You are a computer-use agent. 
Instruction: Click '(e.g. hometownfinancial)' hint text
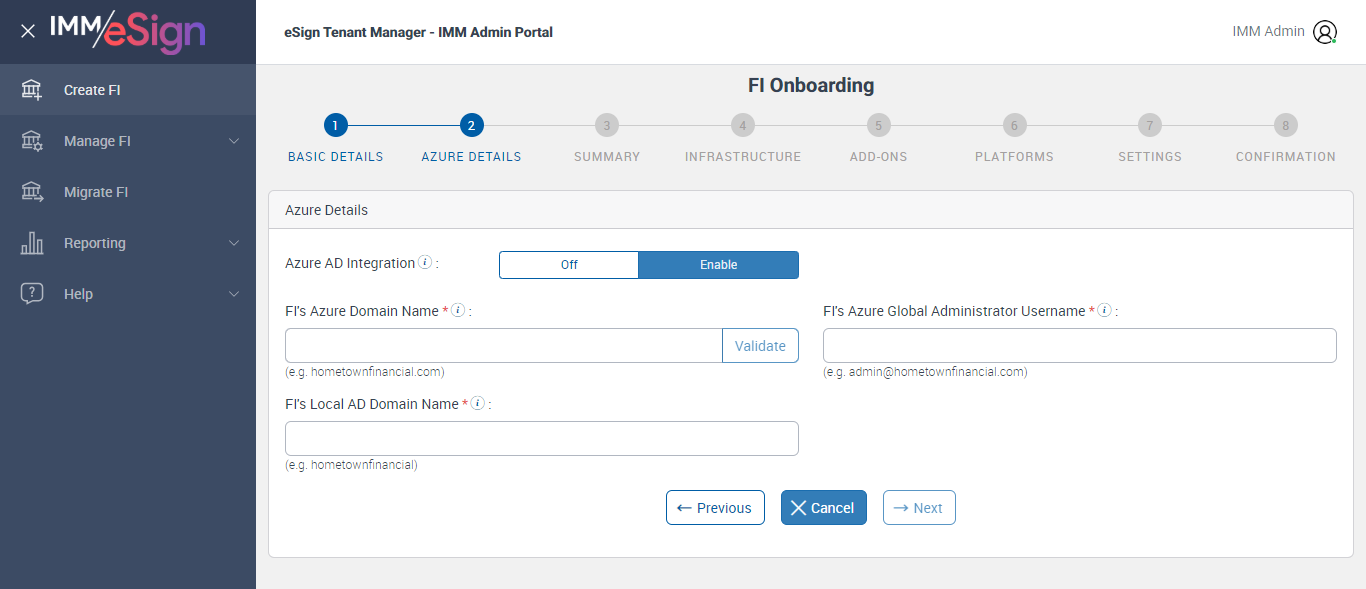click(351, 465)
